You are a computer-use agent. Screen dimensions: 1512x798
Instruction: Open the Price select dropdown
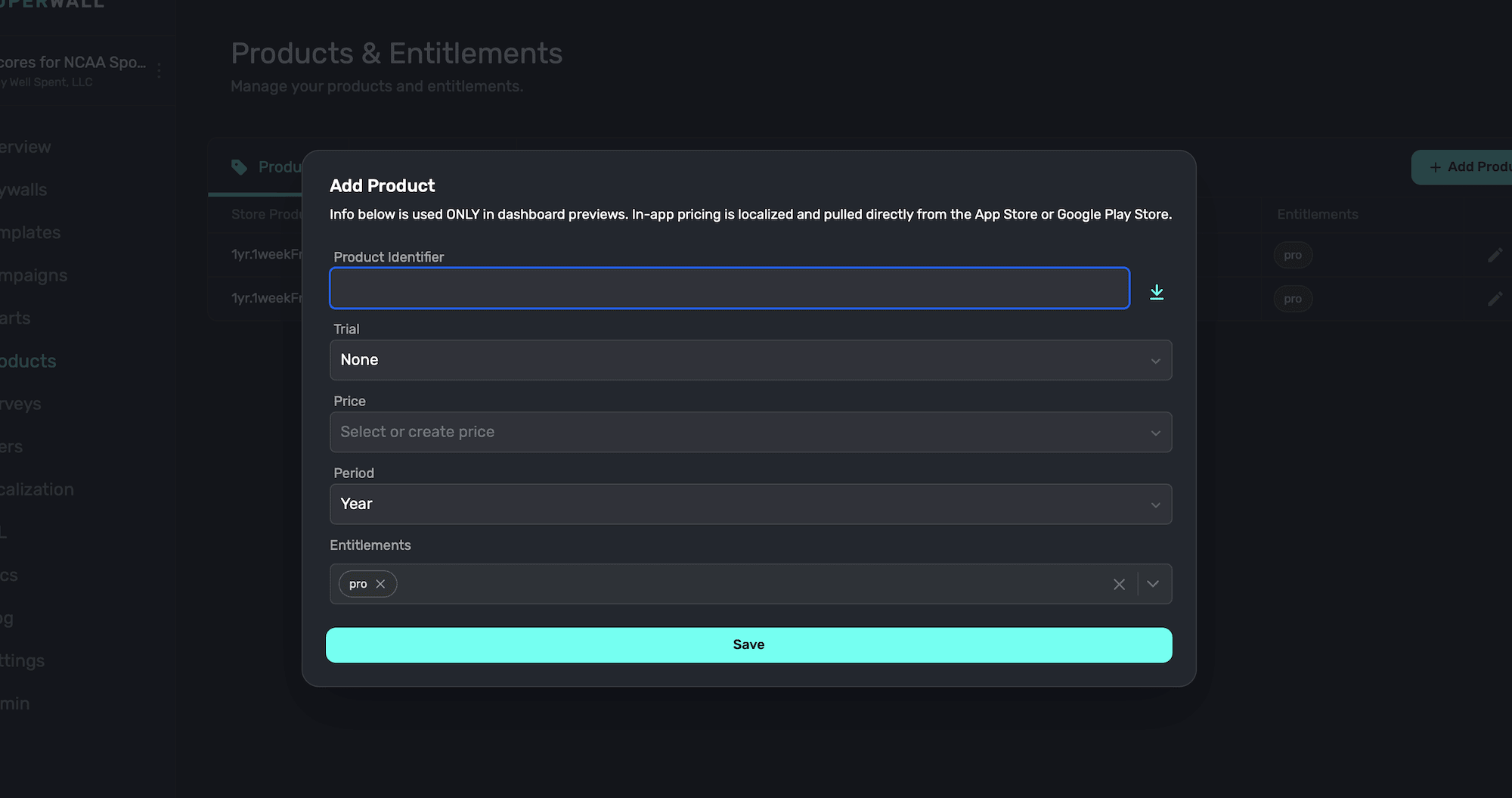pos(750,432)
